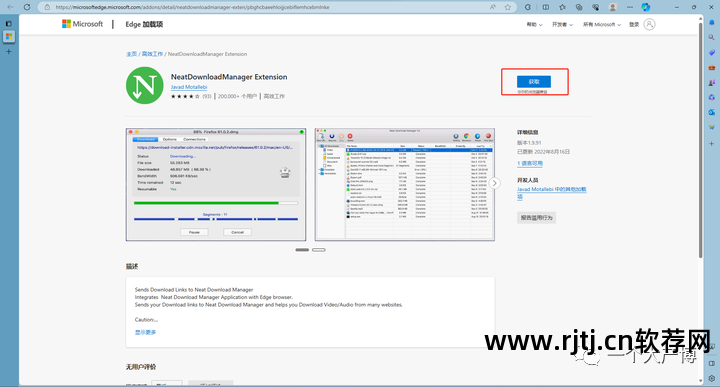Expand description with 显示更多 link
720x387 pixels.
(x=146, y=332)
